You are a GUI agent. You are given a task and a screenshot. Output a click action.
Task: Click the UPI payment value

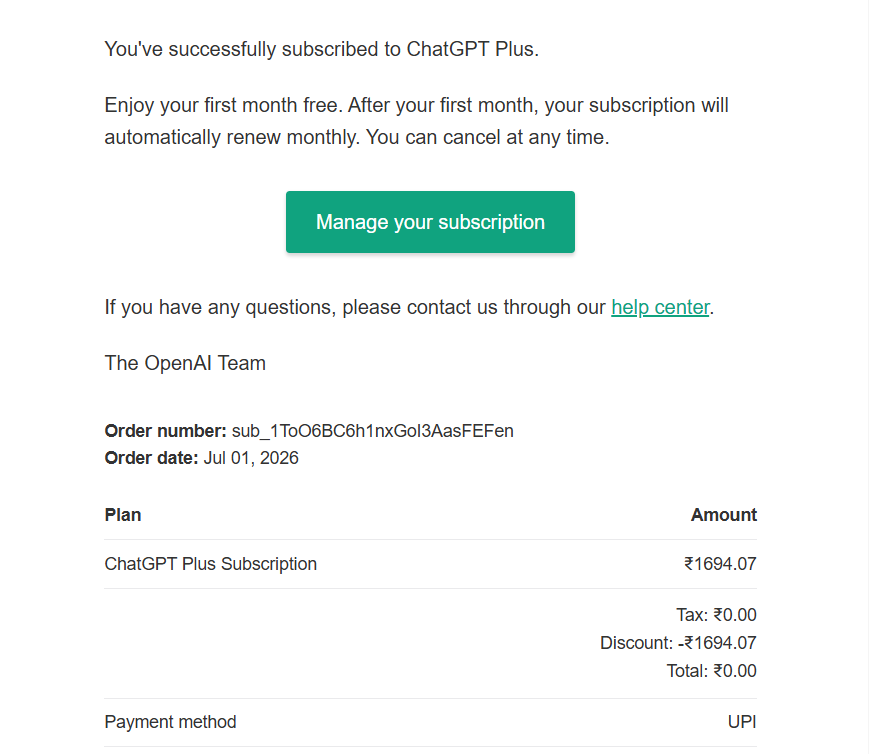click(x=742, y=722)
